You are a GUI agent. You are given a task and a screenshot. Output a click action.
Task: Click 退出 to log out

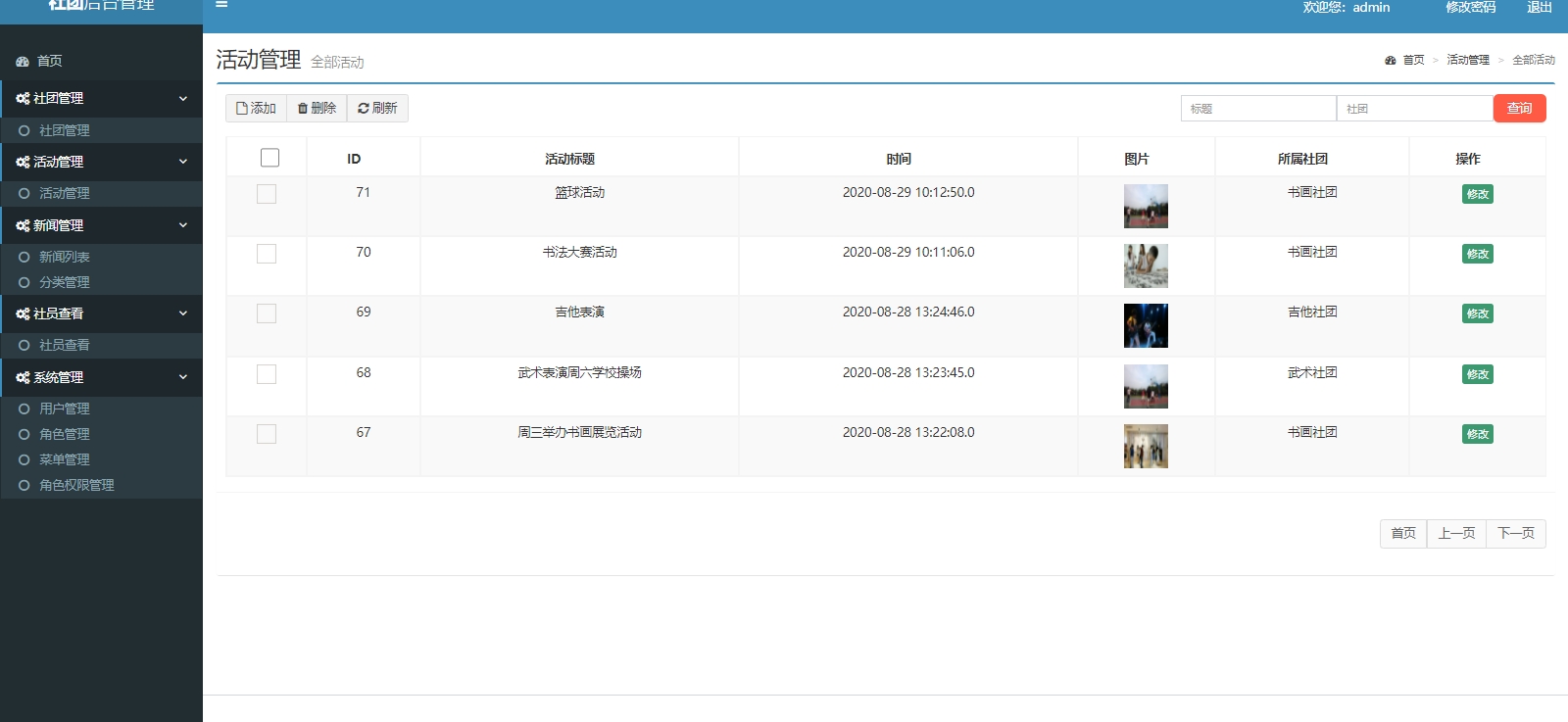click(1540, 7)
